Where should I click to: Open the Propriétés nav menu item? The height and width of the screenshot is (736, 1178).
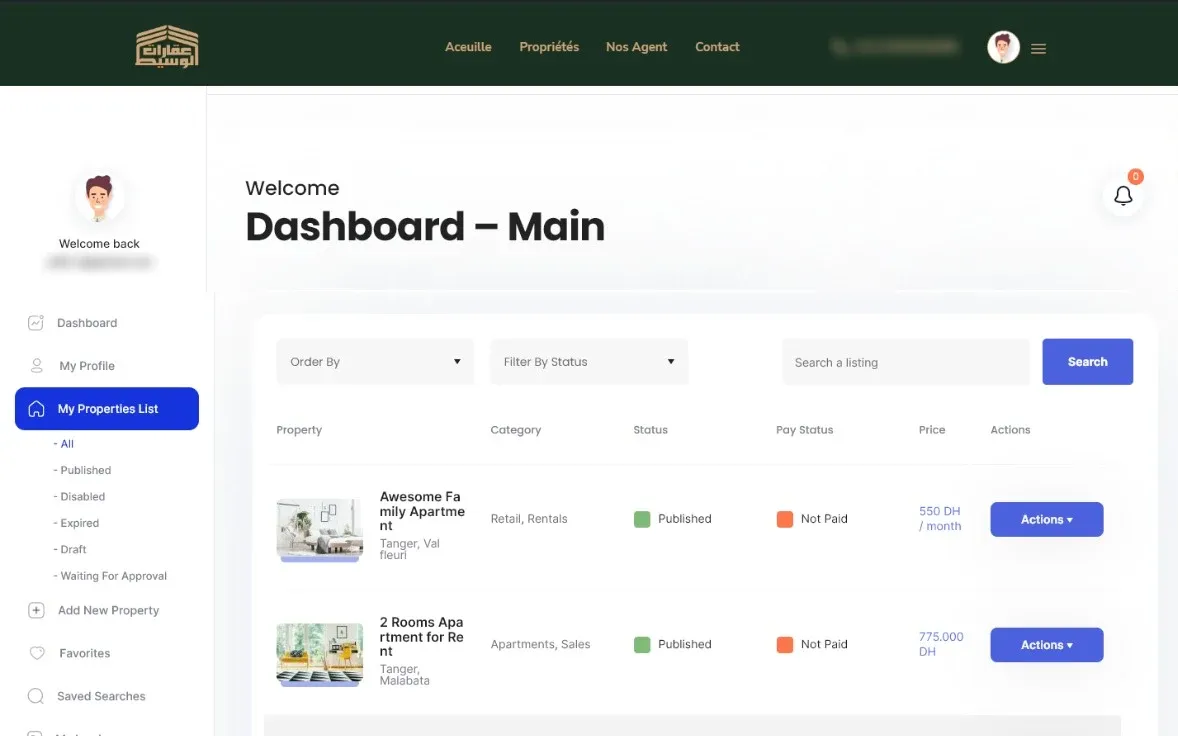549,47
